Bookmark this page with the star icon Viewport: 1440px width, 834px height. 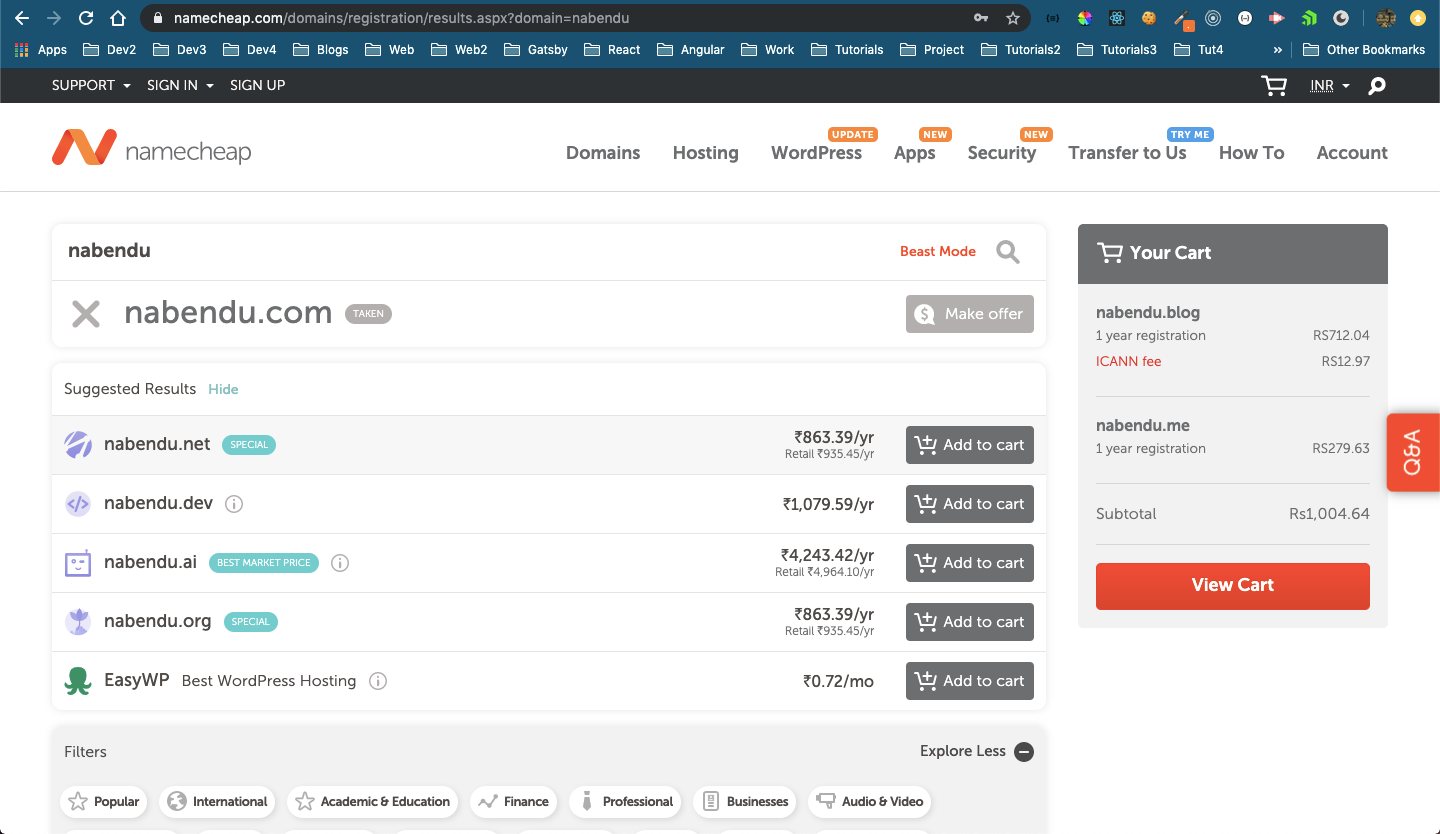pyautogui.click(x=1013, y=18)
